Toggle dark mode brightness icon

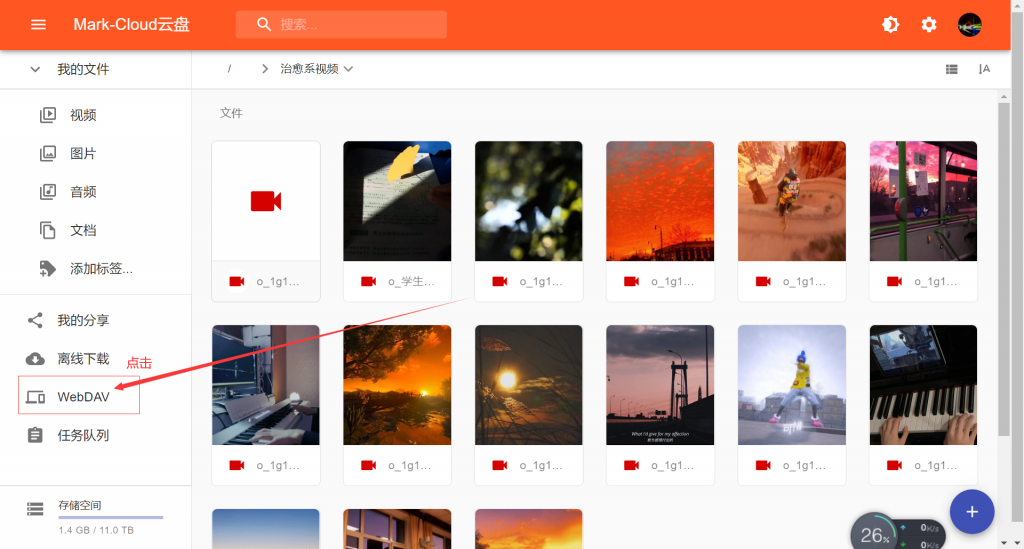[890, 25]
